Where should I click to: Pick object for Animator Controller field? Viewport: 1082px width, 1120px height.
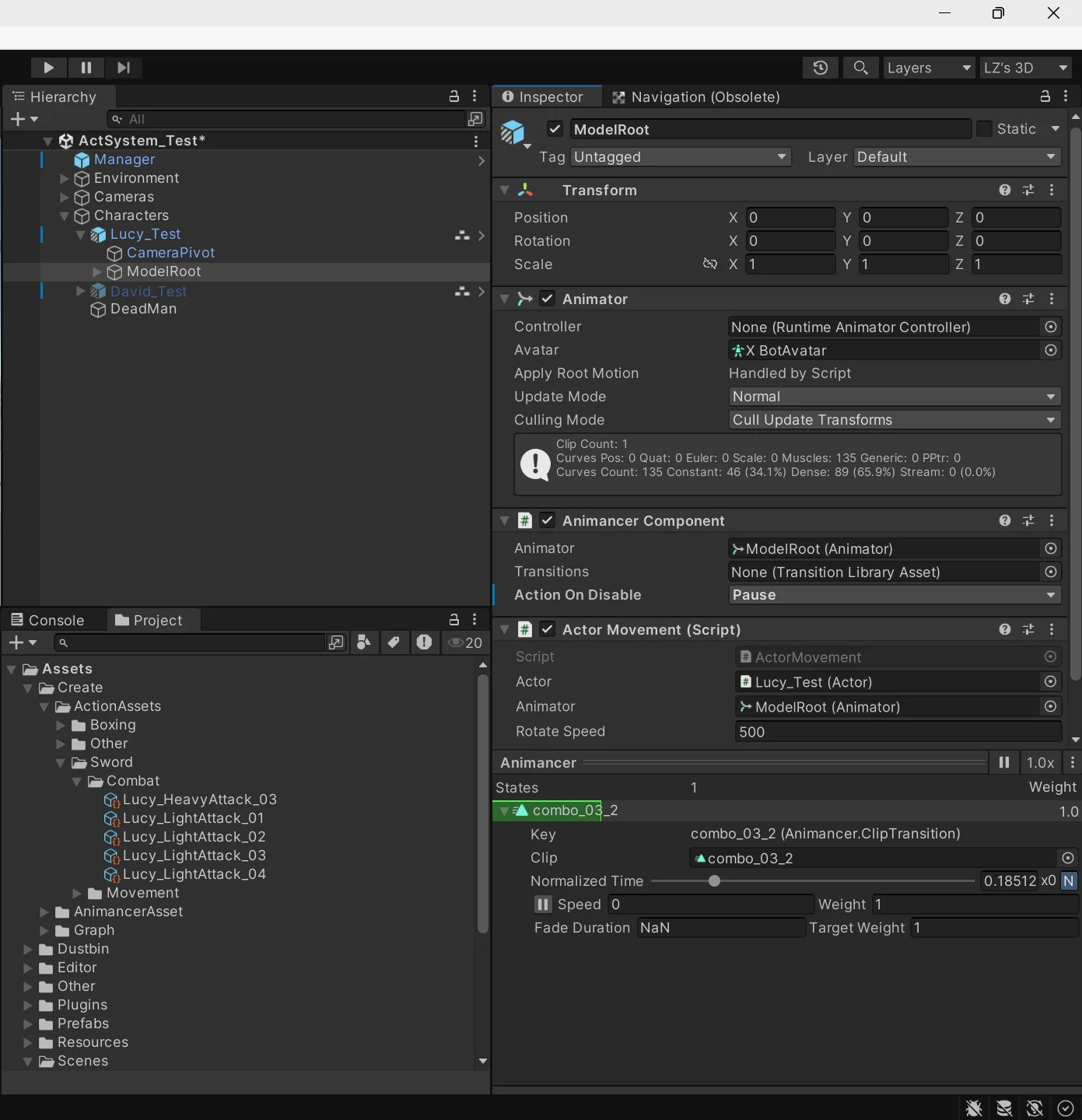coord(1051,327)
